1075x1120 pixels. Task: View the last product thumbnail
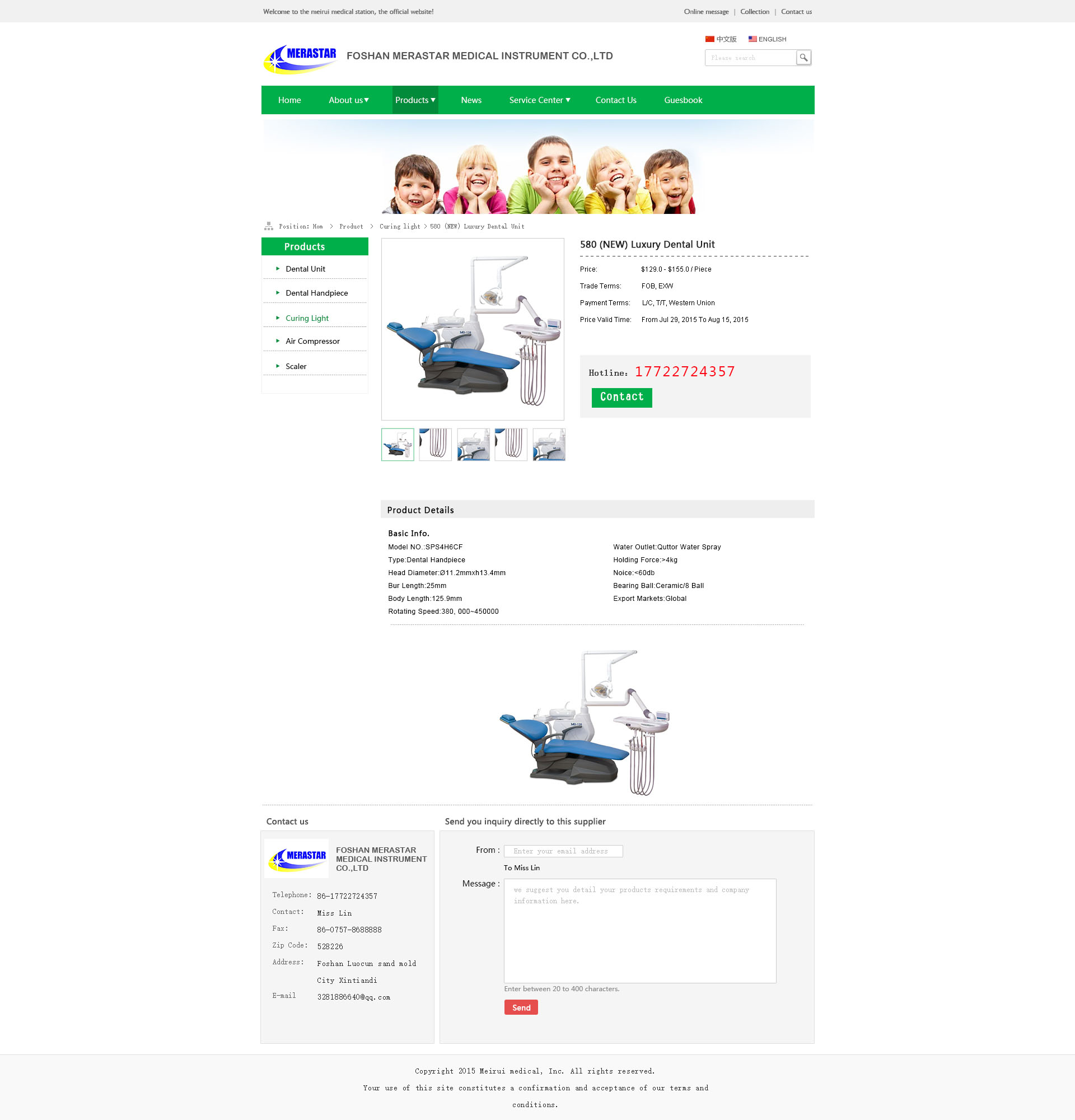[x=549, y=445]
